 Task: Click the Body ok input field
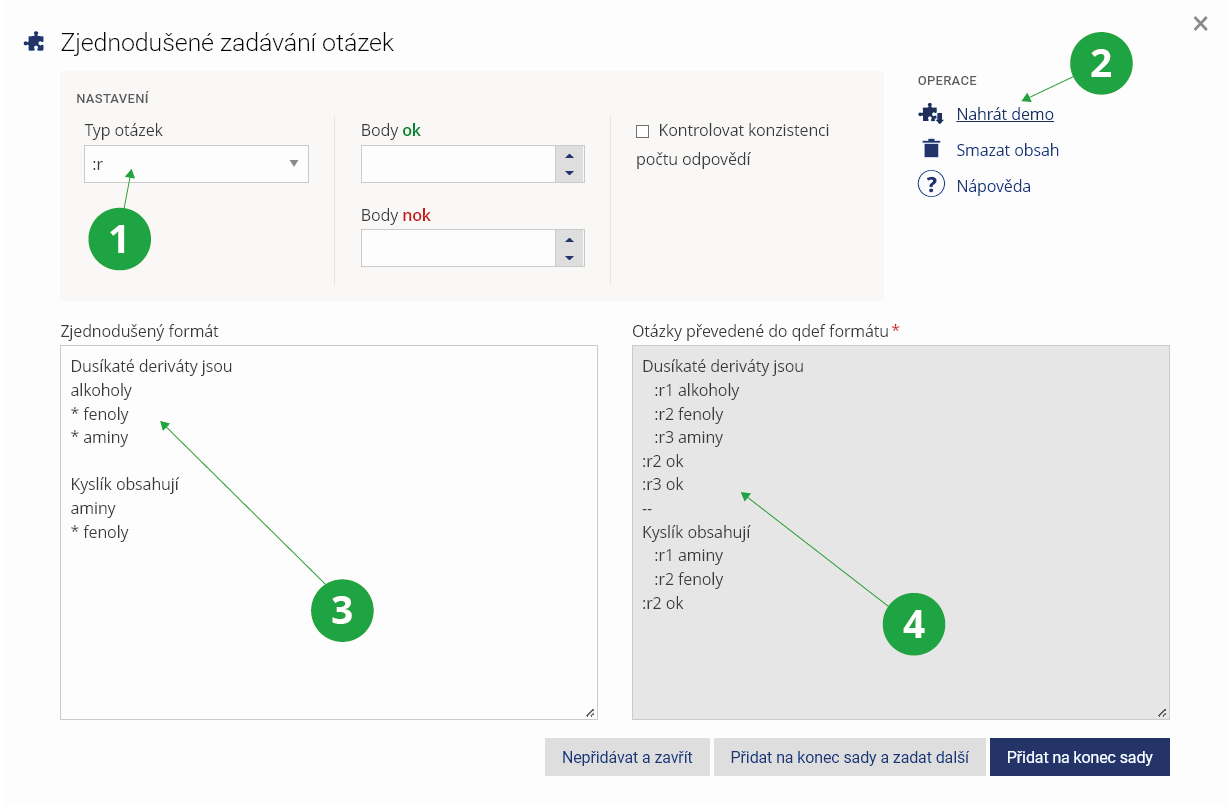click(458, 164)
